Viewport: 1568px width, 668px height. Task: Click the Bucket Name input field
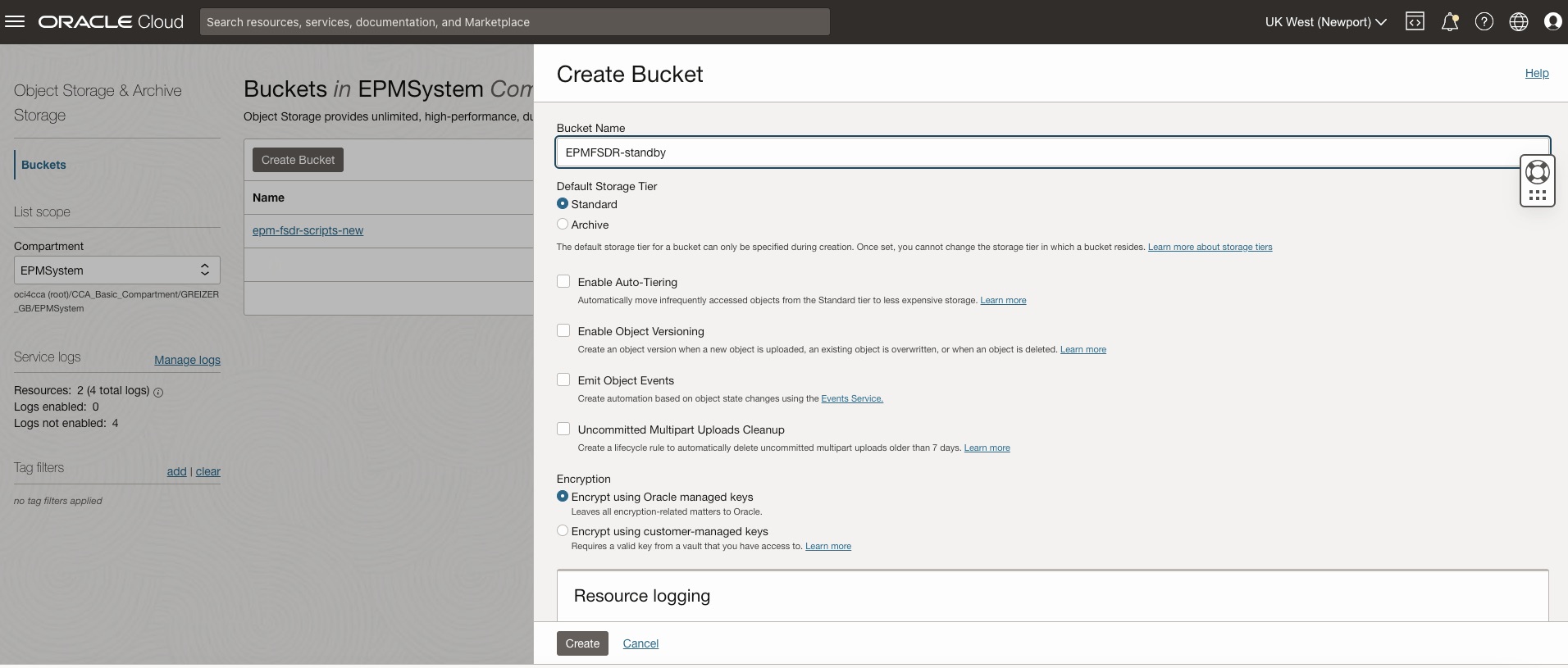coord(1053,152)
